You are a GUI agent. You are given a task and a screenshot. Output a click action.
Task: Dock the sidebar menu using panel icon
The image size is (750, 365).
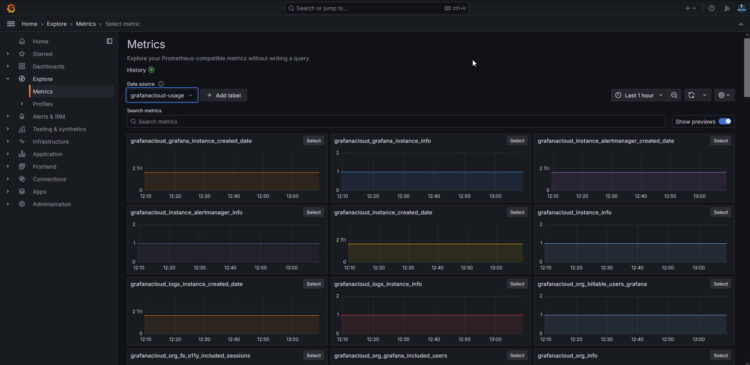[x=110, y=41]
